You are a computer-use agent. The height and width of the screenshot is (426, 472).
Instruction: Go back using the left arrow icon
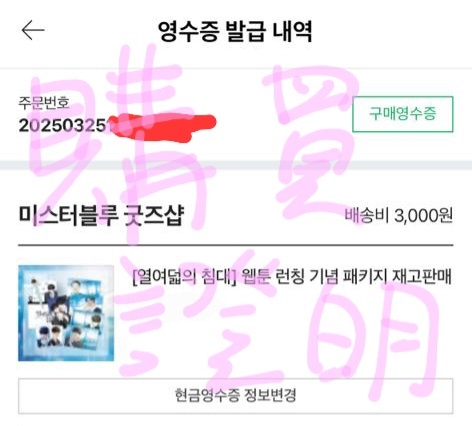point(33,30)
